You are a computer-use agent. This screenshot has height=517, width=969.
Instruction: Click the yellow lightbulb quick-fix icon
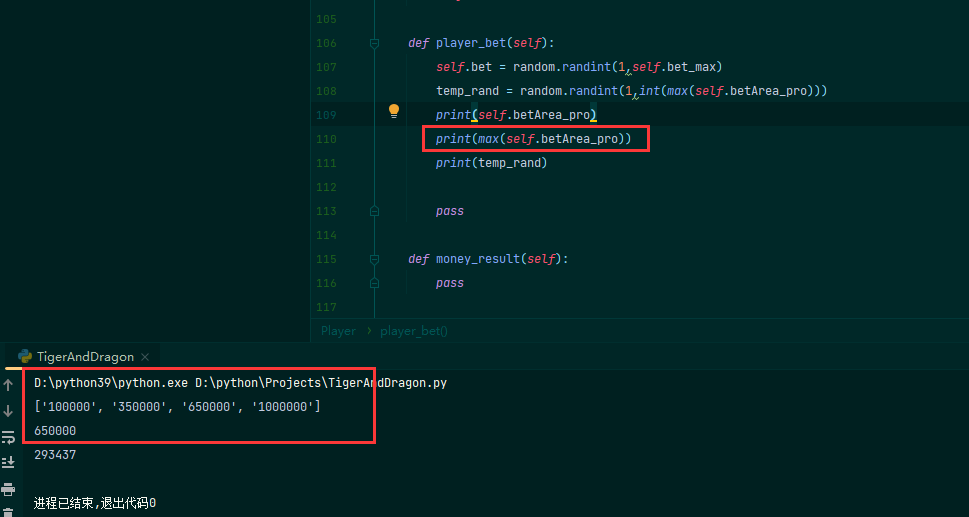394,111
